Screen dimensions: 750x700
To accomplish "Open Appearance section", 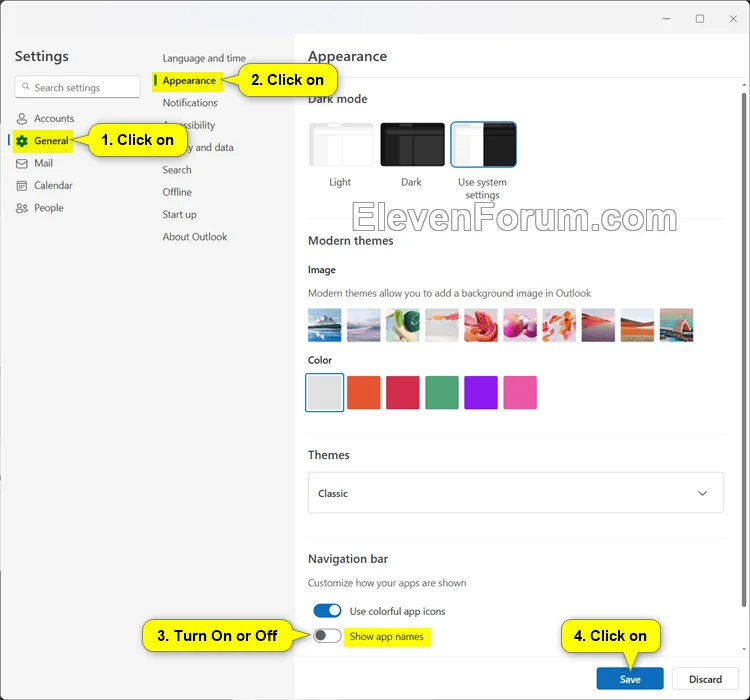I will [x=189, y=81].
